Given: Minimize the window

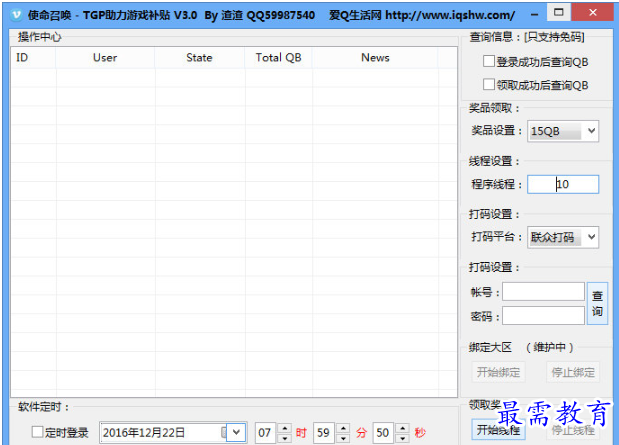Looking at the screenshot, I should tap(535, 15).
